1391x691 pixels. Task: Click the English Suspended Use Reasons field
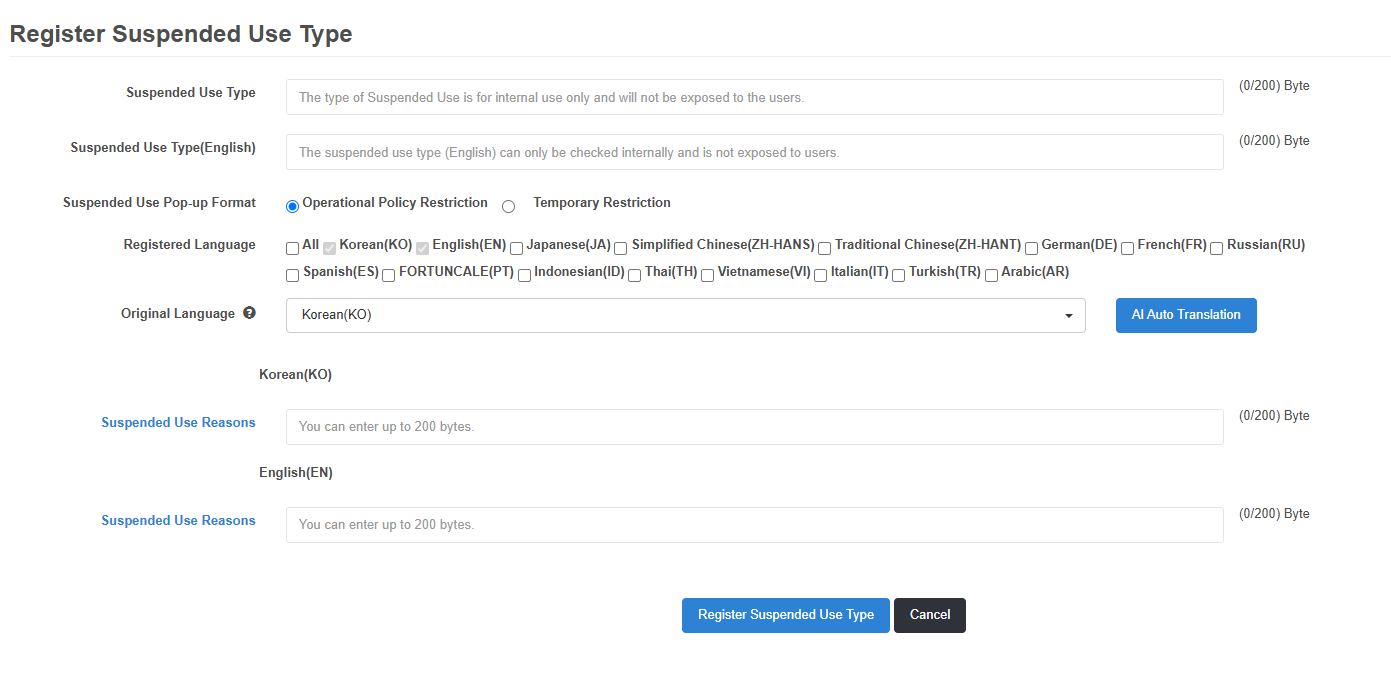pyautogui.click(x=754, y=525)
